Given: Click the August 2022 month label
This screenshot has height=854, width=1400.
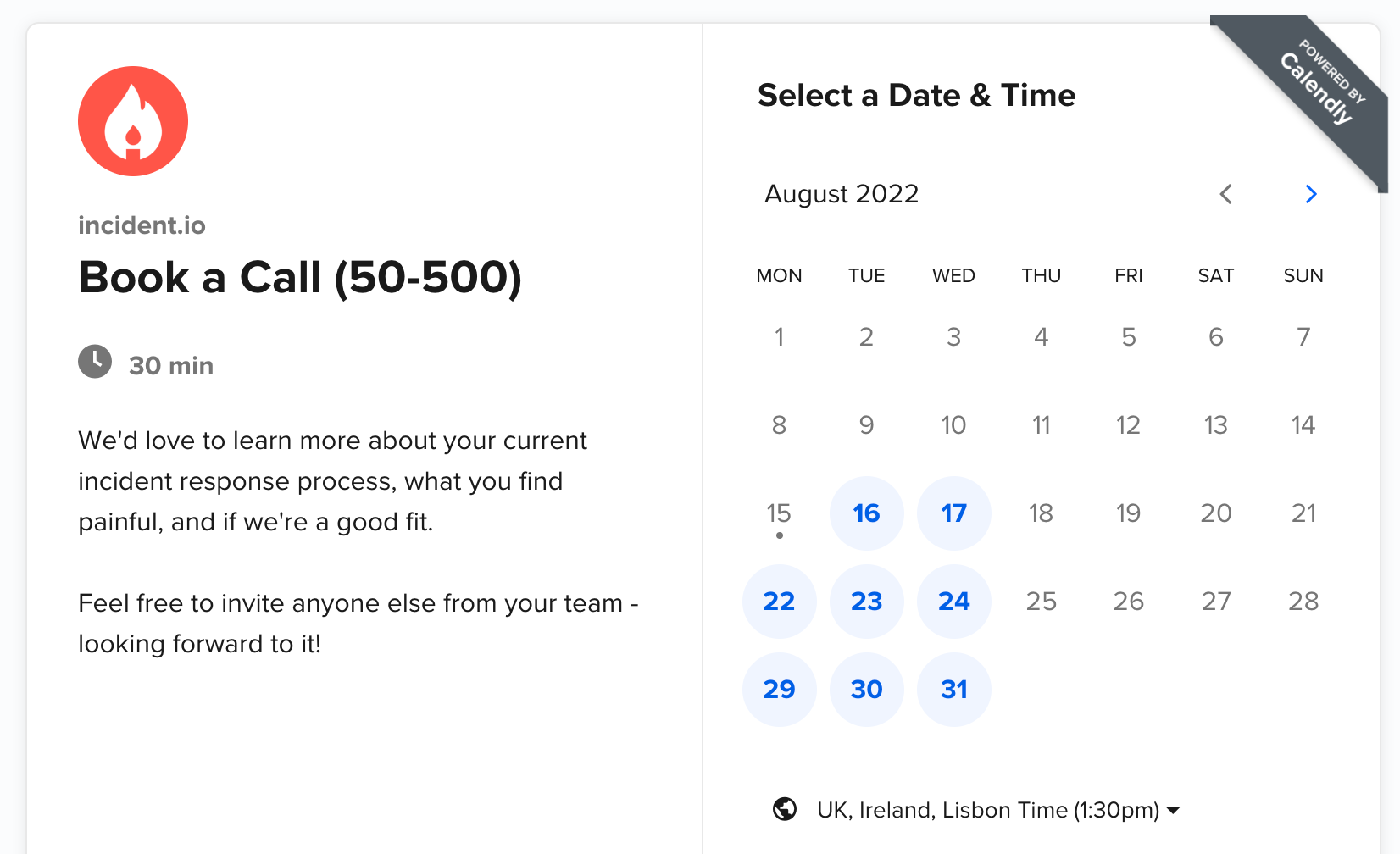Looking at the screenshot, I should click(842, 194).
